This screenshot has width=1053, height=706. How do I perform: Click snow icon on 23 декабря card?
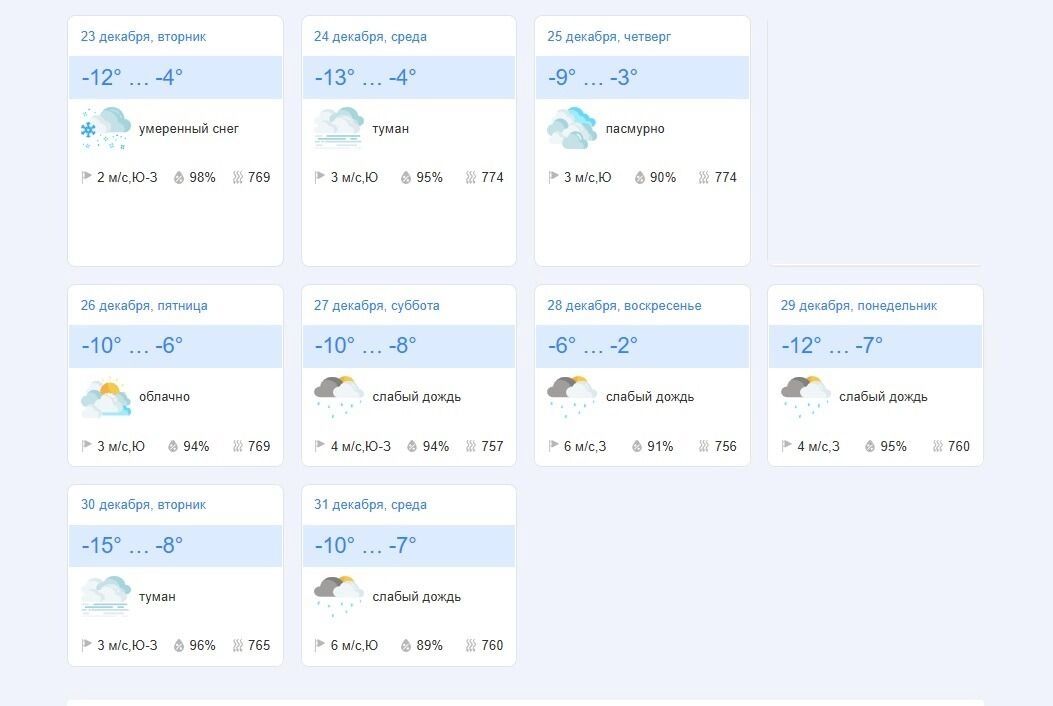pos(105,129)
